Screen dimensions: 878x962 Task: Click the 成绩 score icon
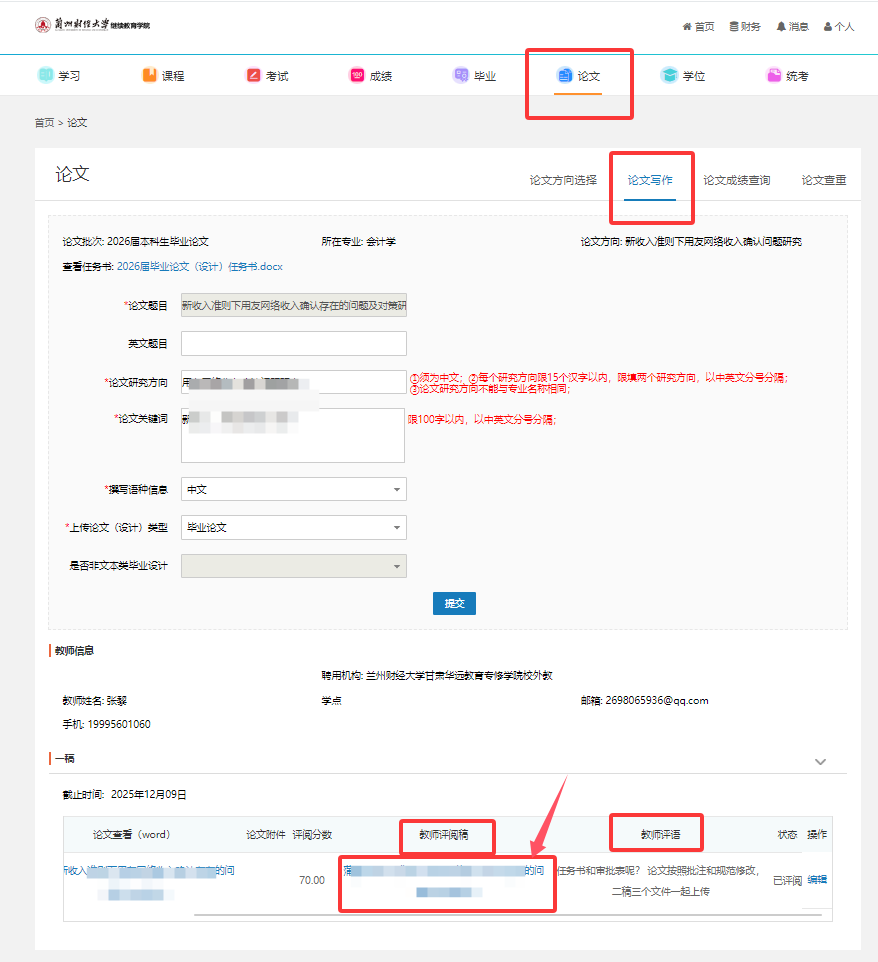[357, 75]
